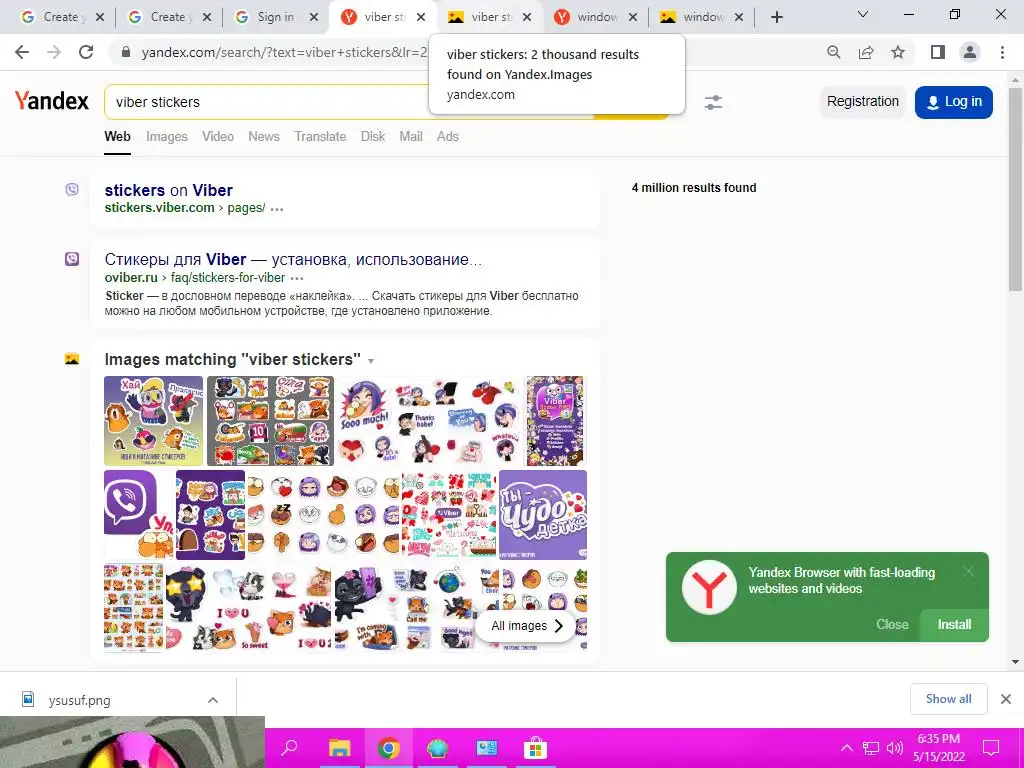Click Chrome icon in taskbar

[x=388, y=748]
